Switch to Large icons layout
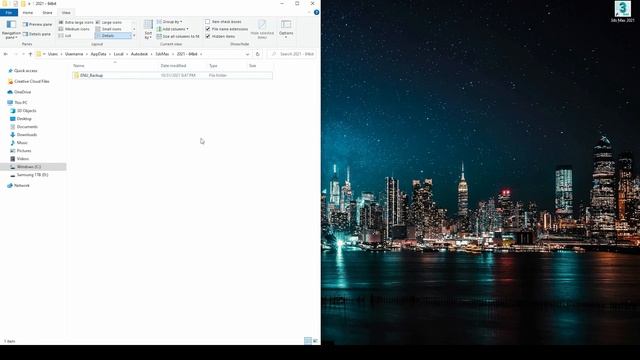 coord(109,22)
